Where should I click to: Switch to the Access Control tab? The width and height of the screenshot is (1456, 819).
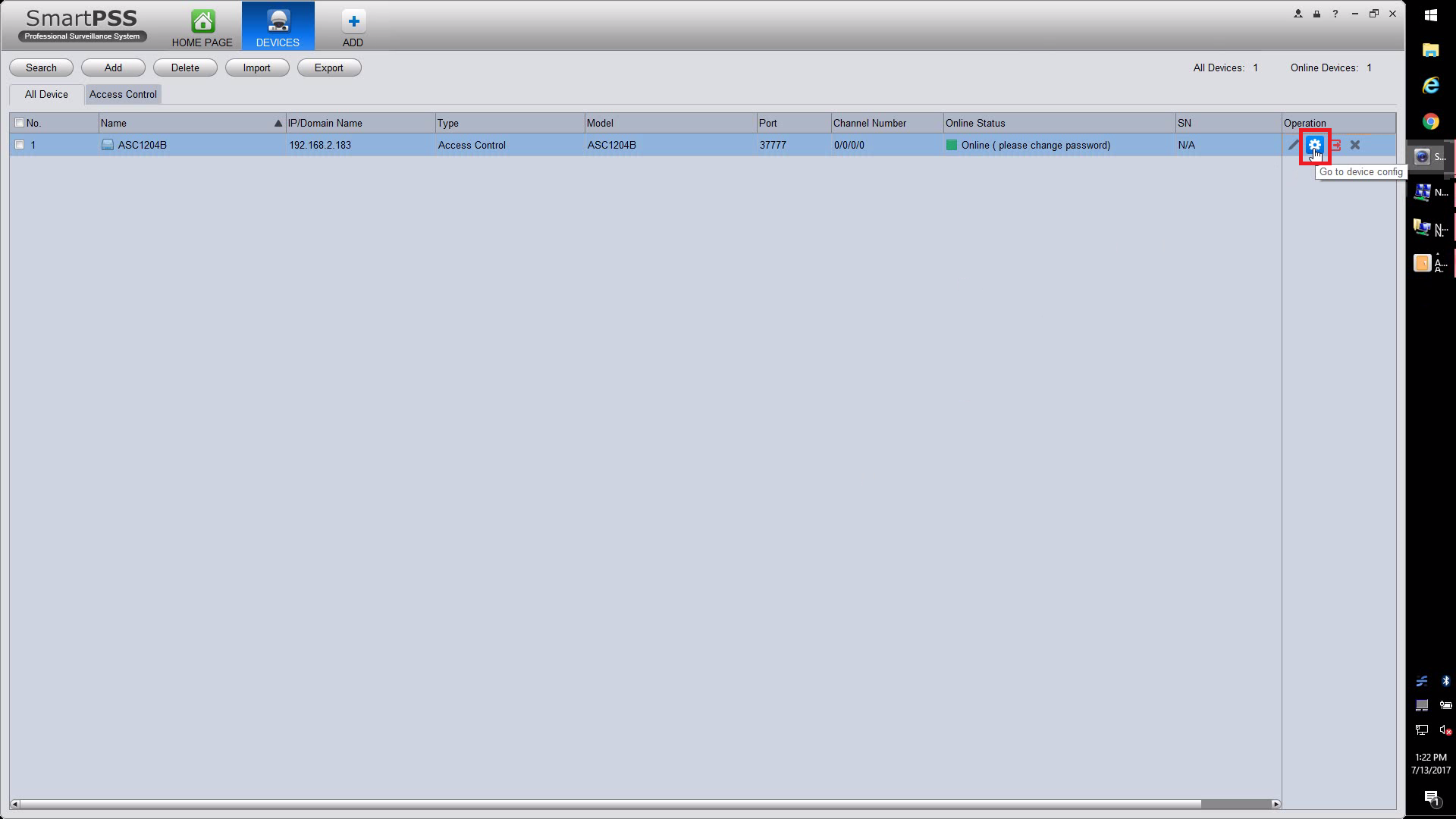click(x=123, y=94)
